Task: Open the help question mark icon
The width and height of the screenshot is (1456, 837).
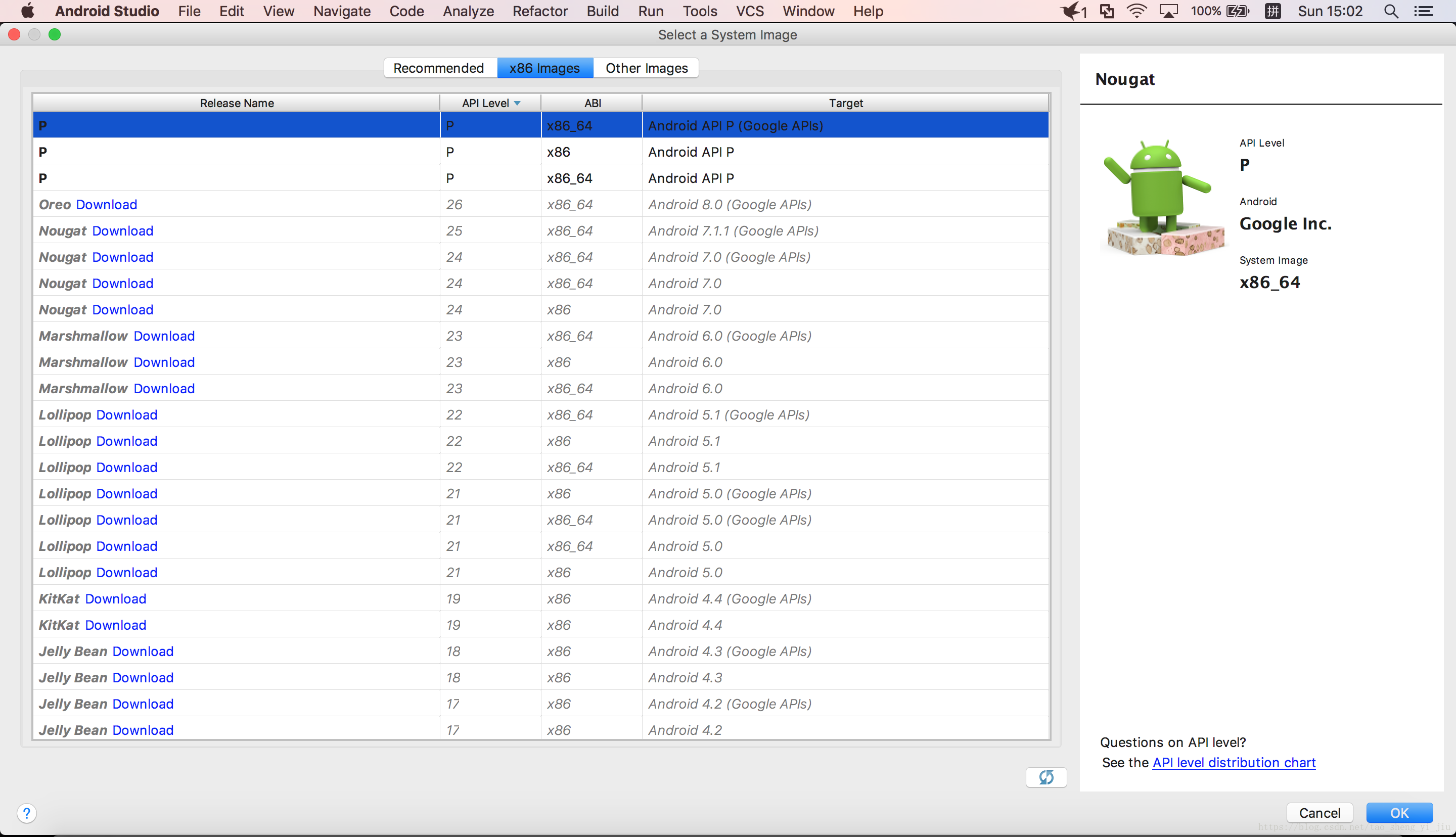Action: (26, 813)
